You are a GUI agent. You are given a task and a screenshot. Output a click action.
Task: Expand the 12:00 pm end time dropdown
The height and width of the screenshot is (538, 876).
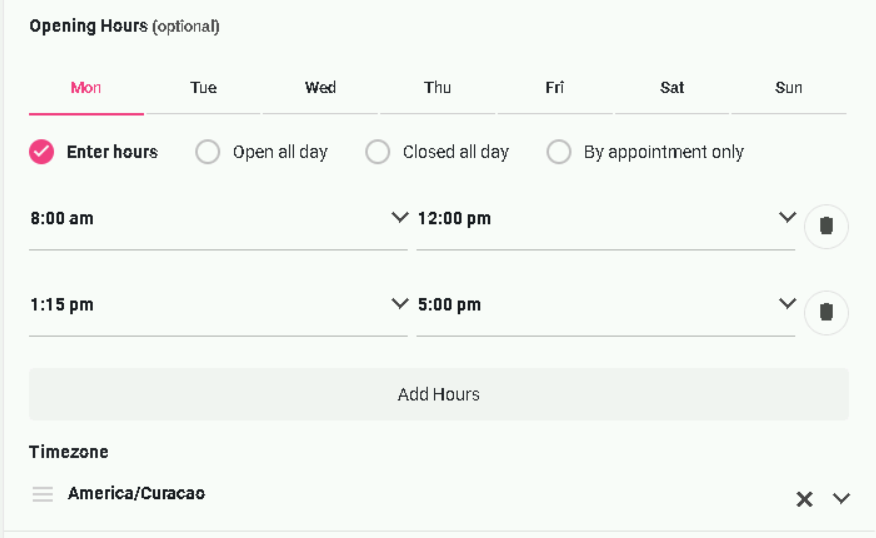tap(606, 218)
